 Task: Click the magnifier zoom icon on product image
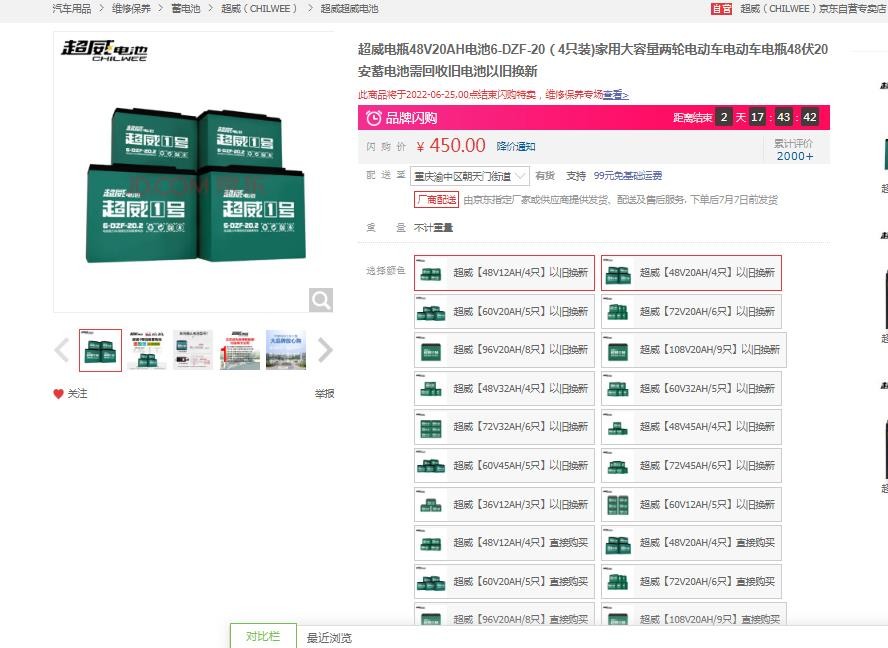tap(320, 300)
